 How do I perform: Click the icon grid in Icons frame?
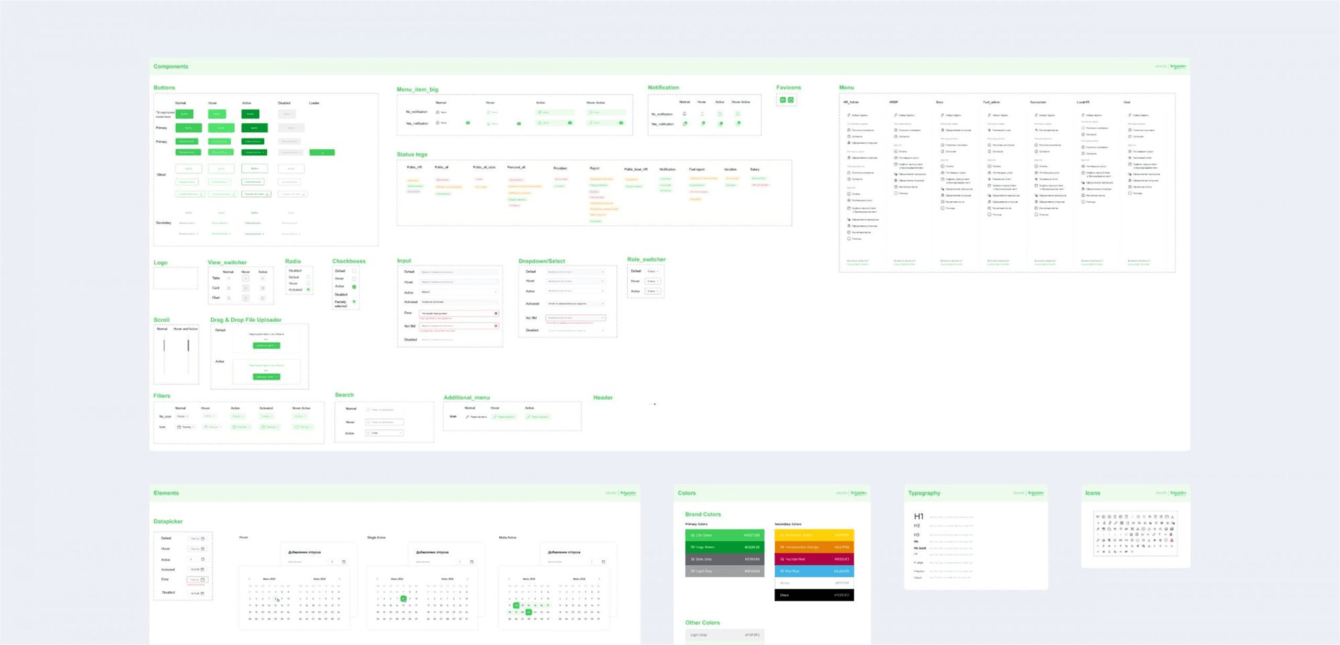(1136, 533)
